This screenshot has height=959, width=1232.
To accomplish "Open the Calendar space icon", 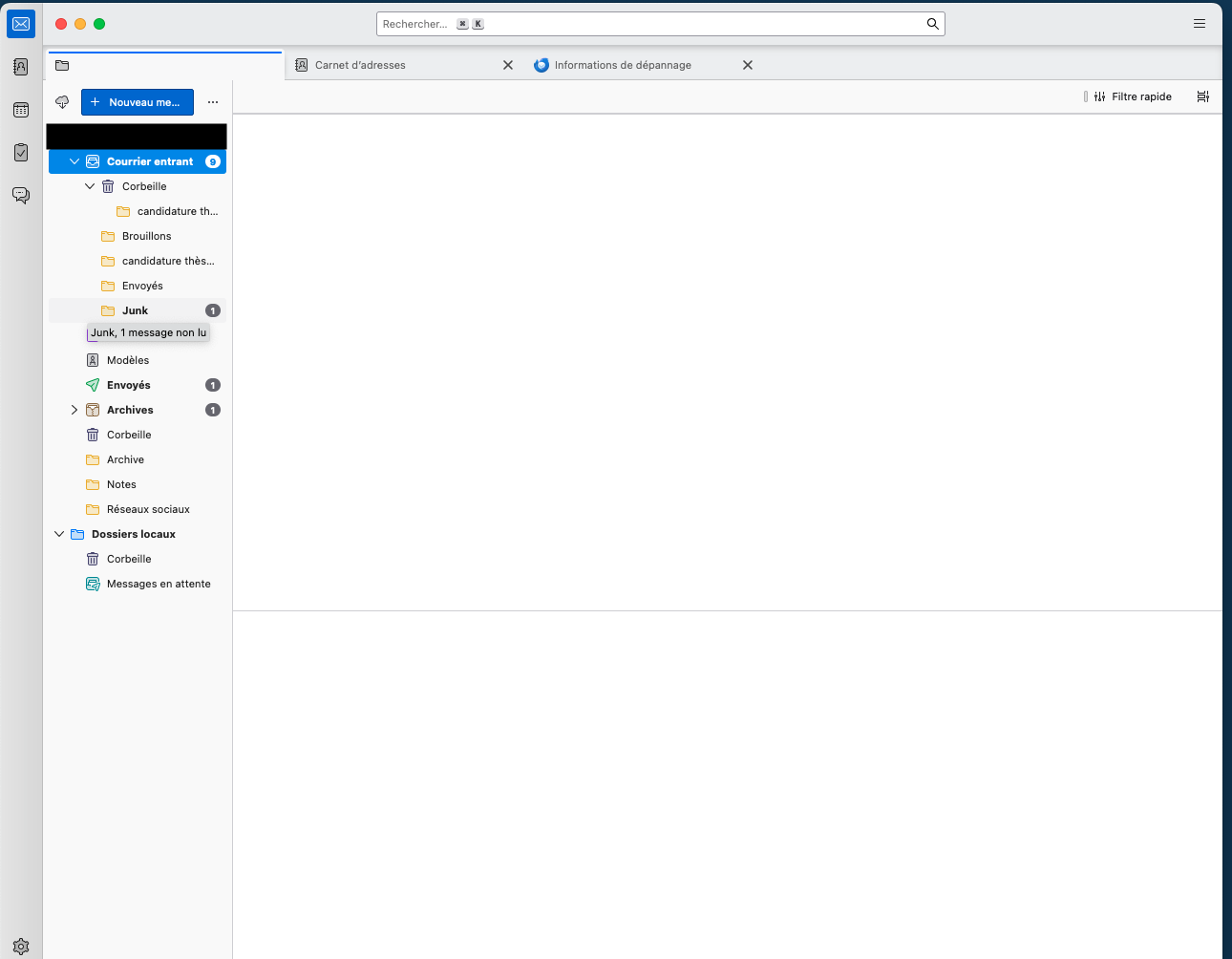I will click(21, 110).
